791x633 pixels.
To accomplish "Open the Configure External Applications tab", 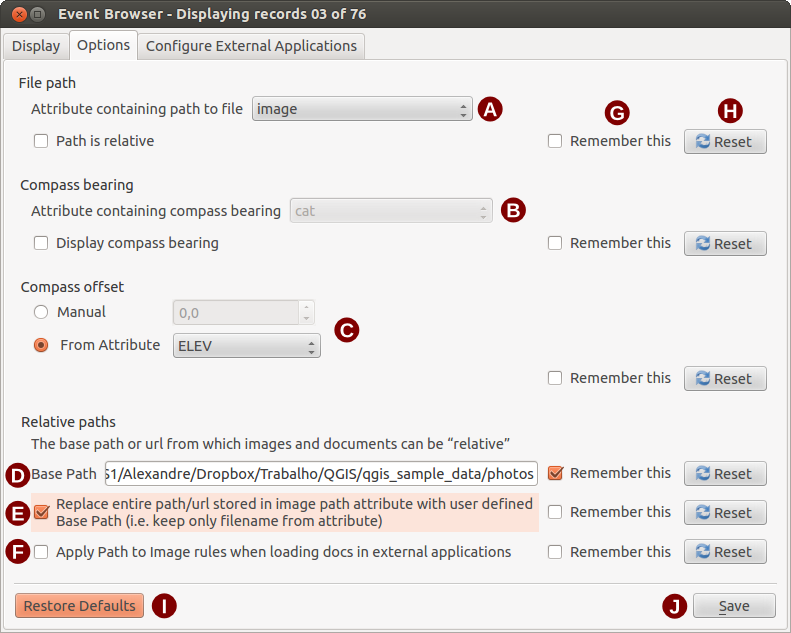I will coord(251,46).
